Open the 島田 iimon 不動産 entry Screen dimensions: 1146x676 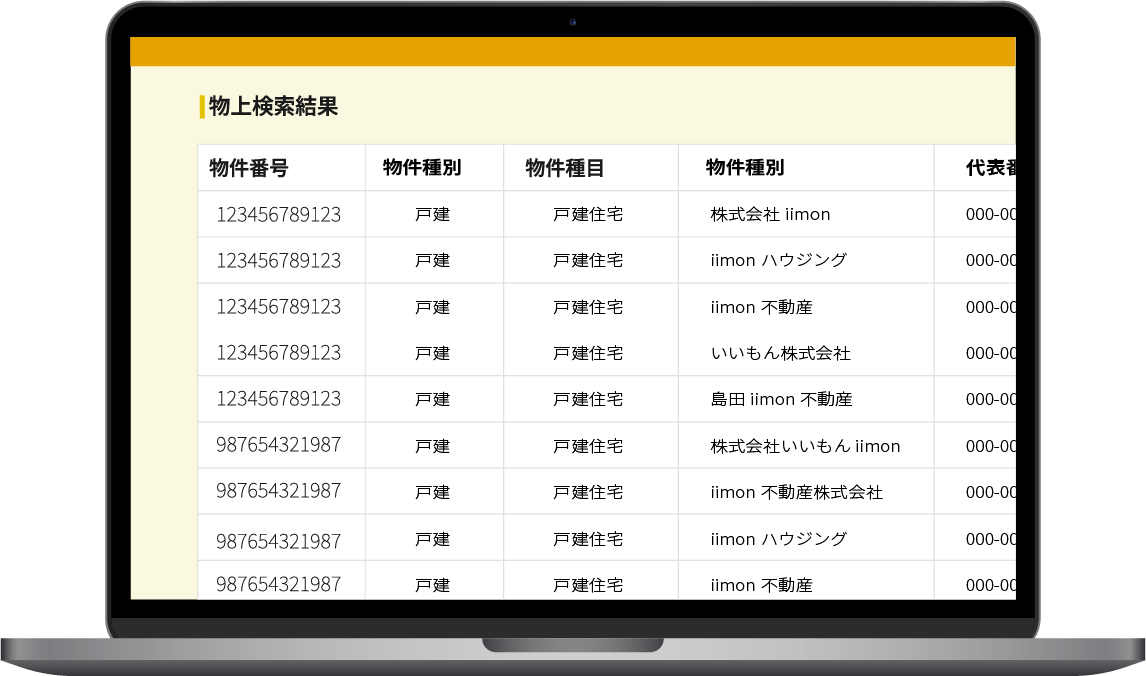pos(781,399)
